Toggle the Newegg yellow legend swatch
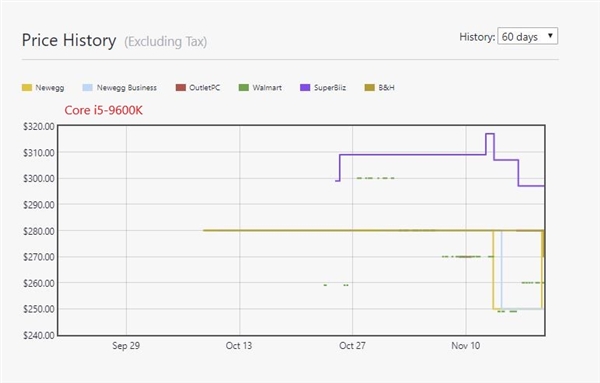This screenshot has height=383, width=600. click(27, 88)
